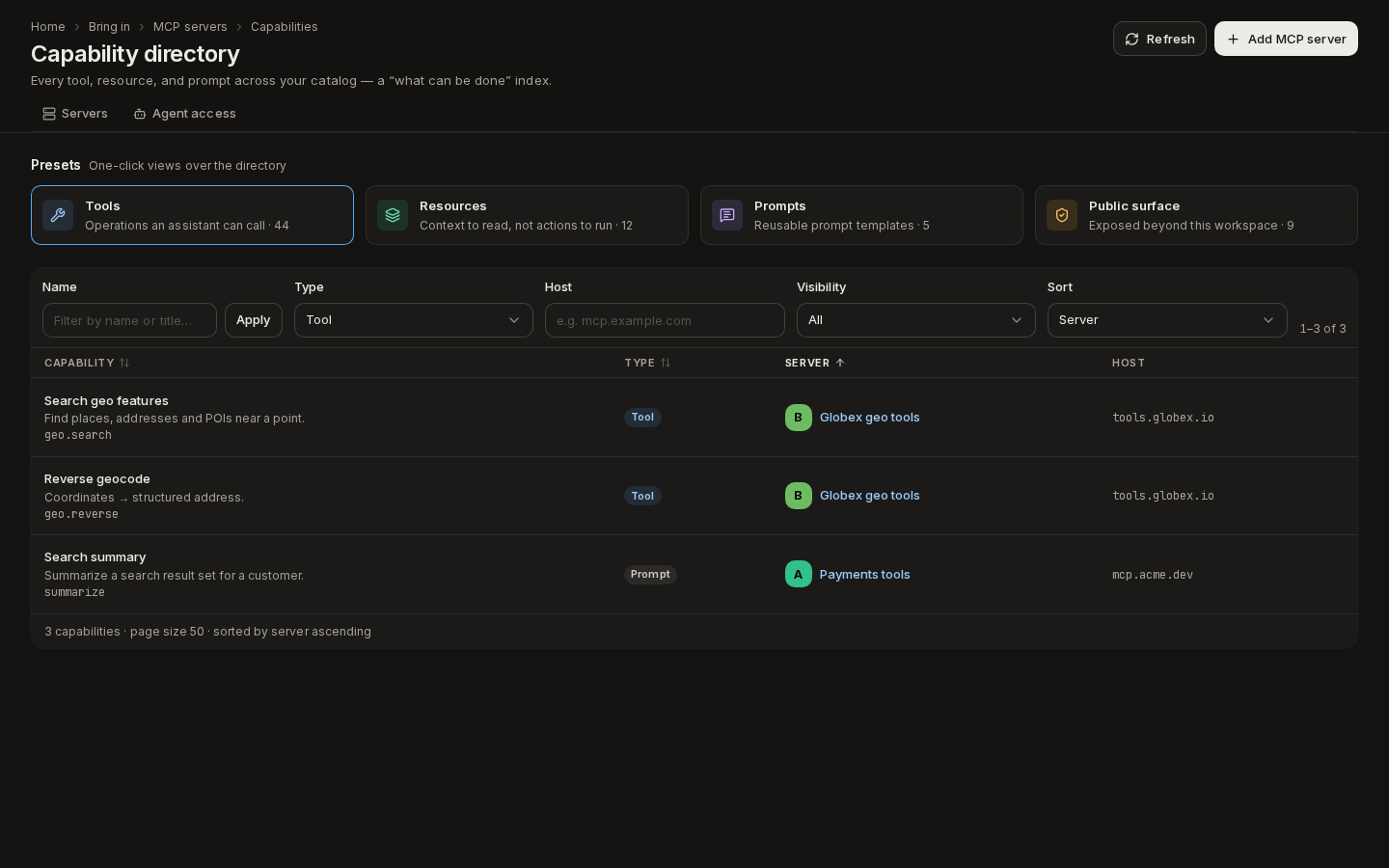Click the summarize identifier text
This screenshot has width=1389, height=868.
[74, 592]
